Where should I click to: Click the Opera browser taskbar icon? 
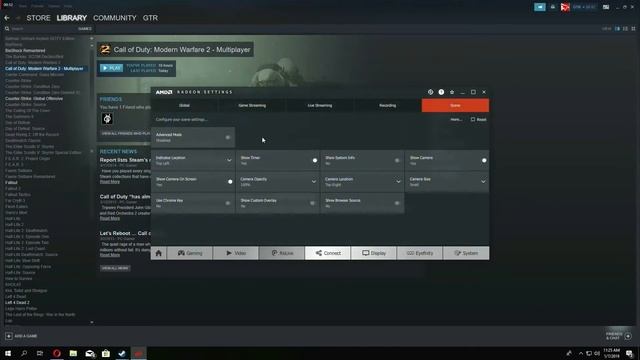[57, 353]
